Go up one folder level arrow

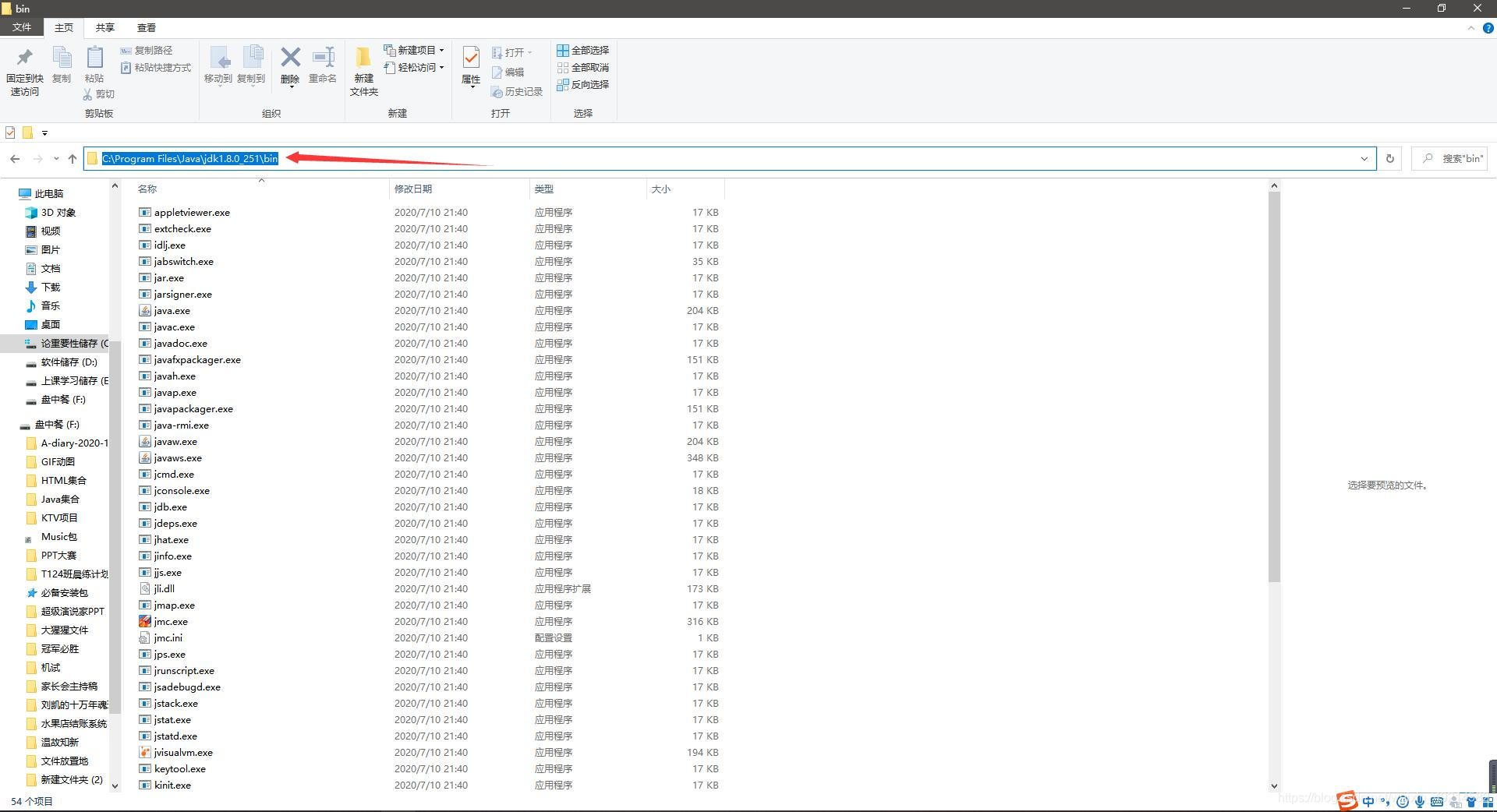click(73, 159)
